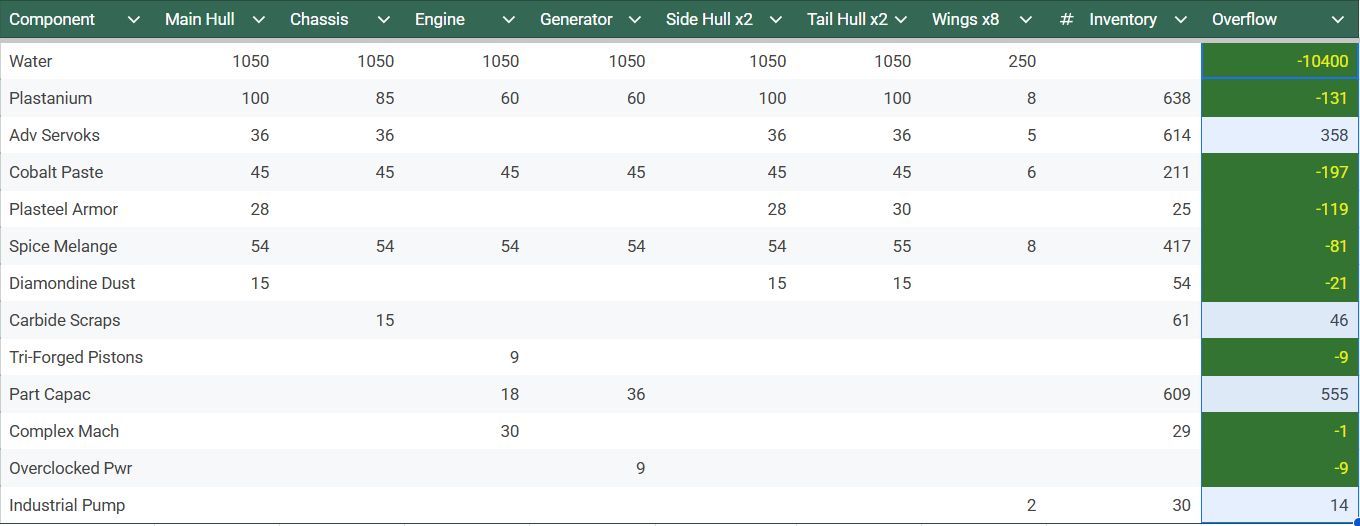This screenshot has width=1360, height=526.
Task: Click the Adv Servoks overflow value 358
Action: pyautogui.click(x=1279, y=135)
